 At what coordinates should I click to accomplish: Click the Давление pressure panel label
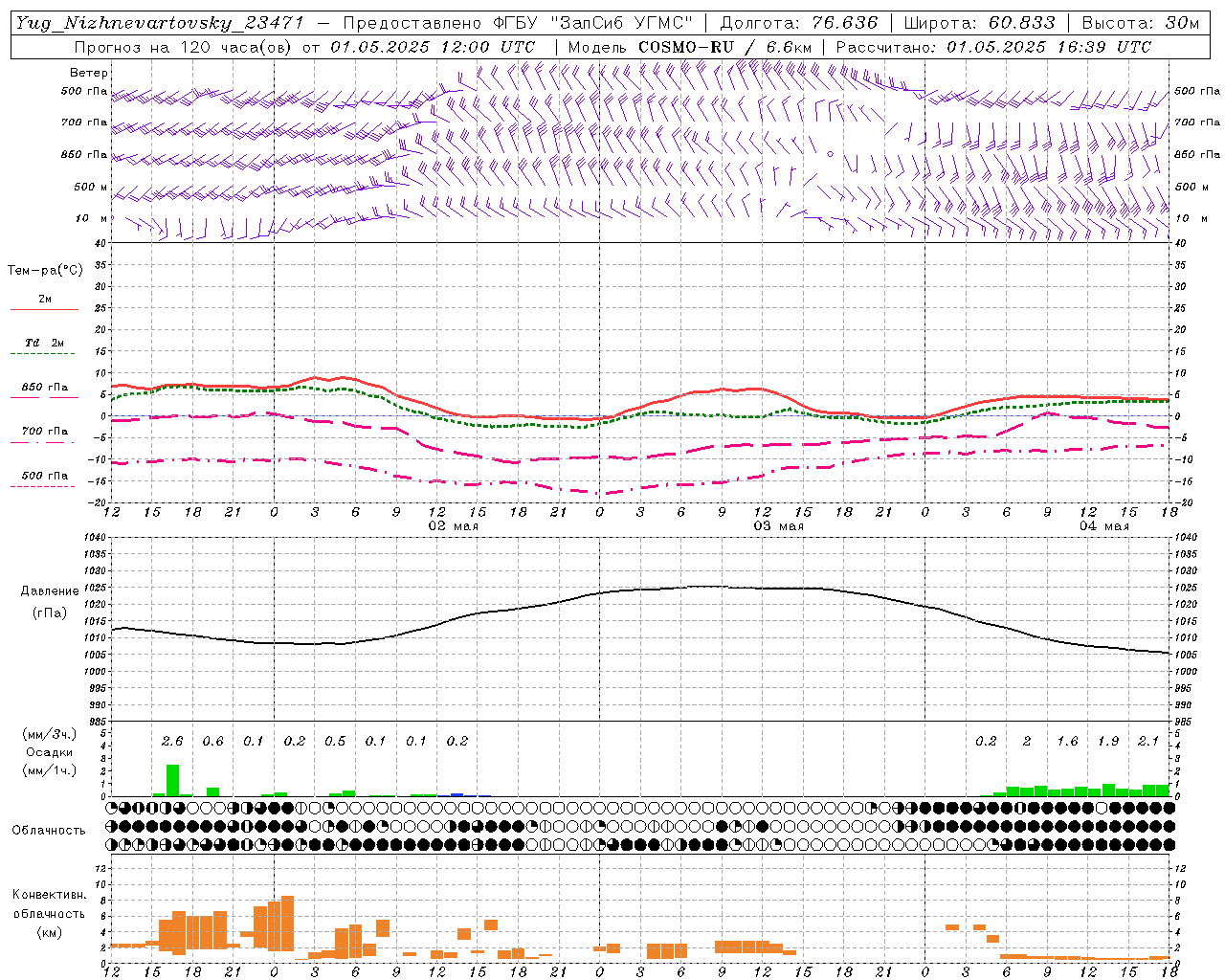[49, 591]
